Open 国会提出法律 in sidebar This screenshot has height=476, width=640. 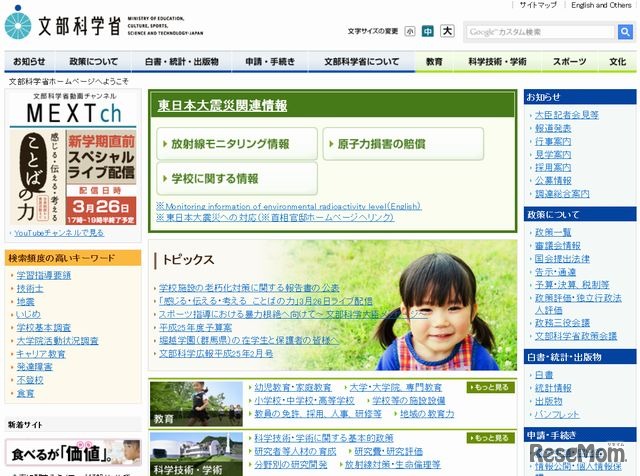pos(562,258)
